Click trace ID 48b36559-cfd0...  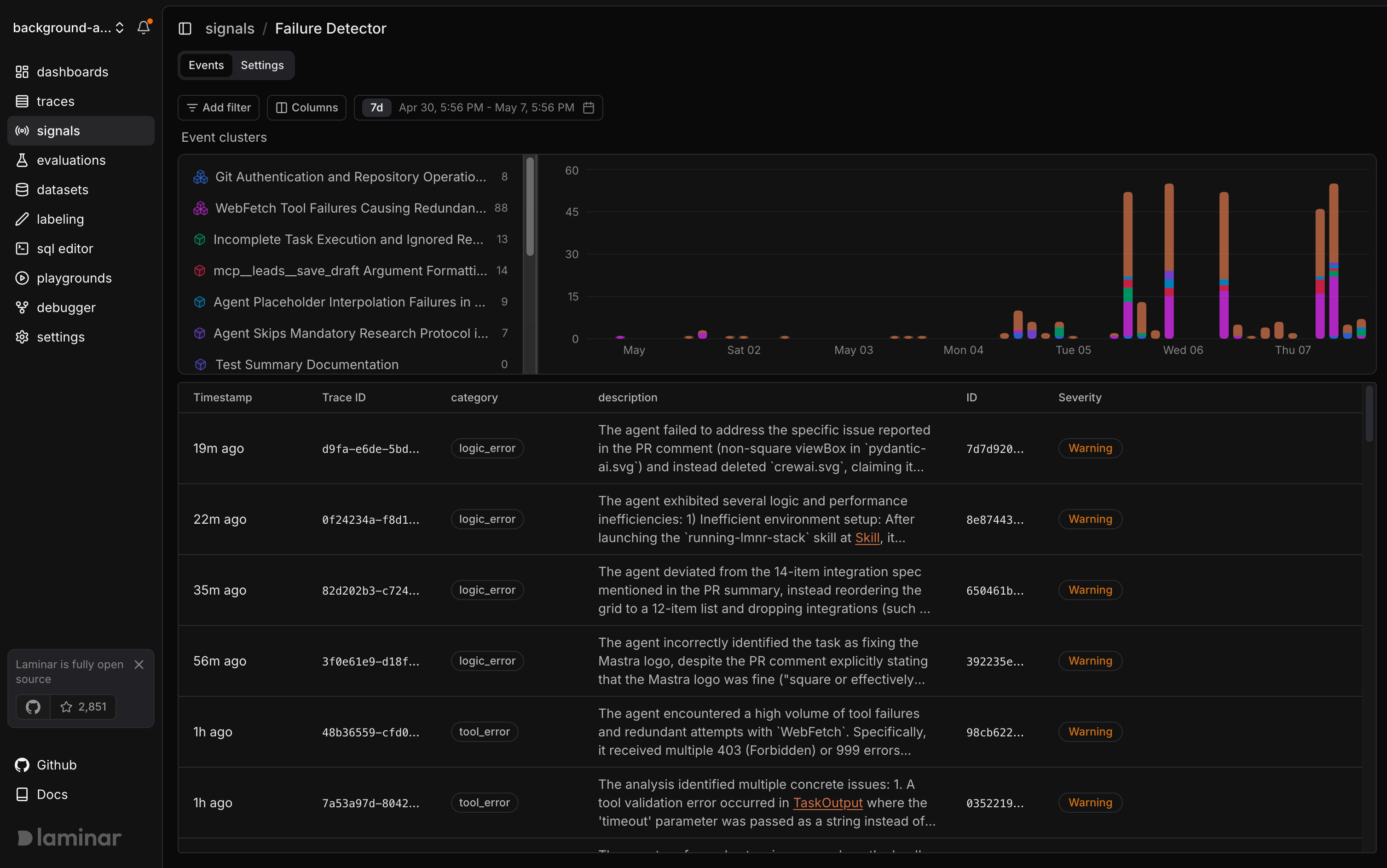coord(370,732)
